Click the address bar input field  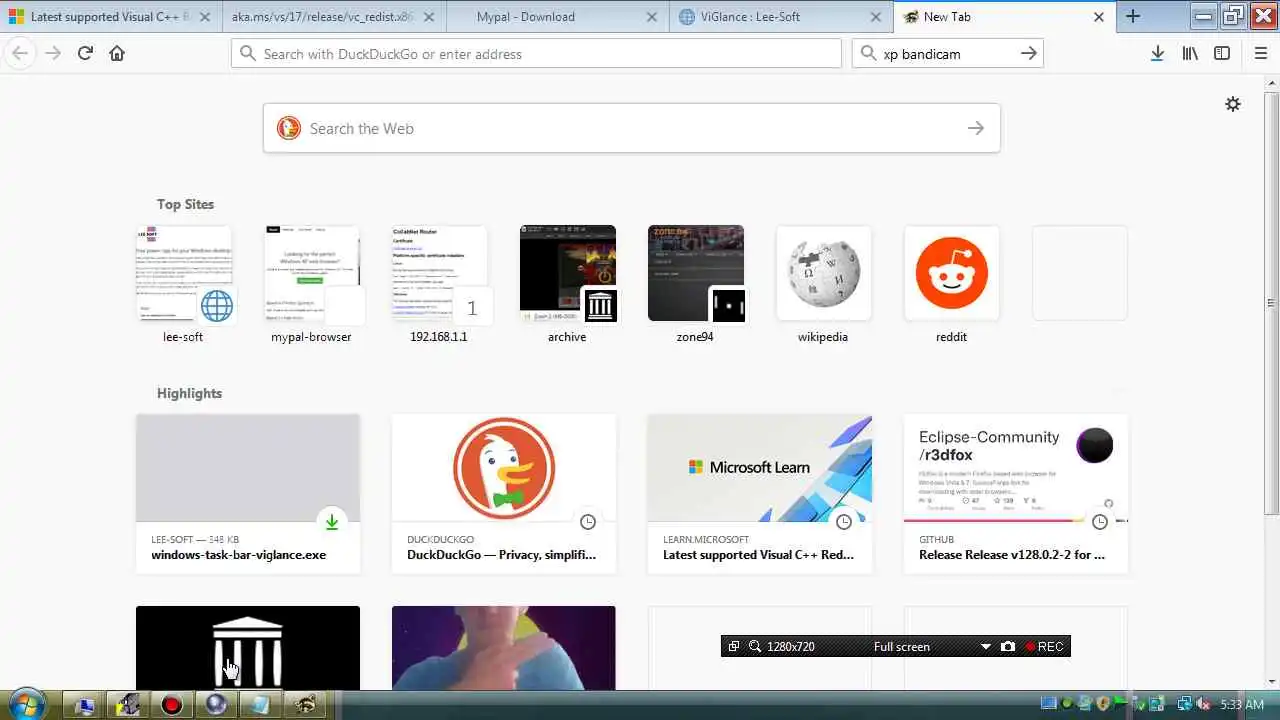[x=536, y=53]
